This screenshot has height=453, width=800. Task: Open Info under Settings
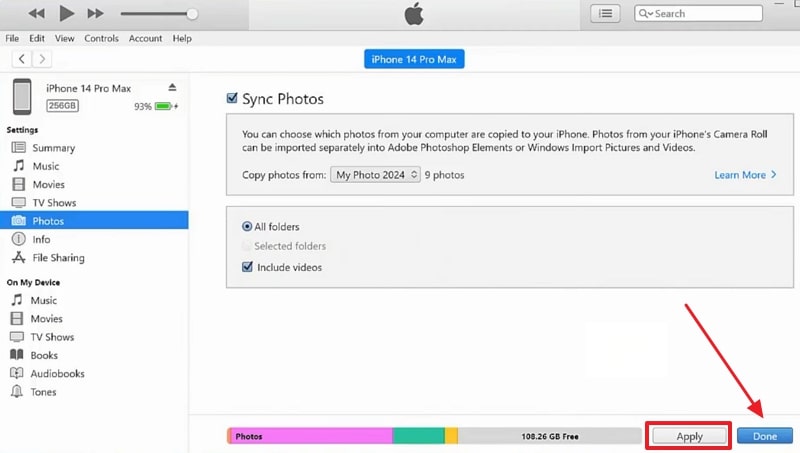pyautogui.click(x=94, y=239)
